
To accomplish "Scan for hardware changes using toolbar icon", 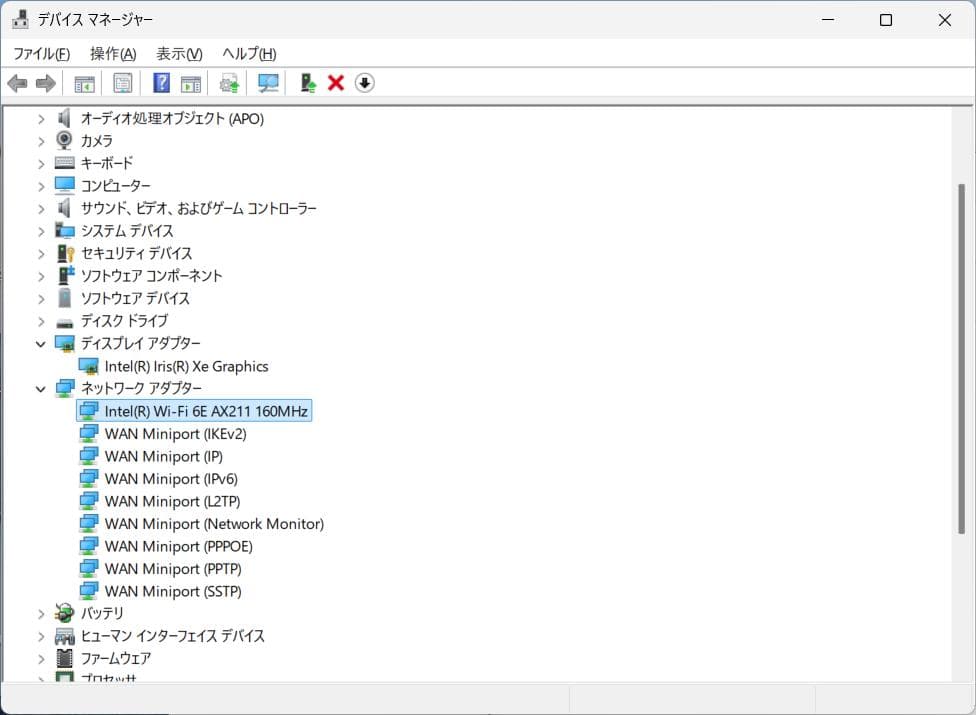I will coord(267,82).
